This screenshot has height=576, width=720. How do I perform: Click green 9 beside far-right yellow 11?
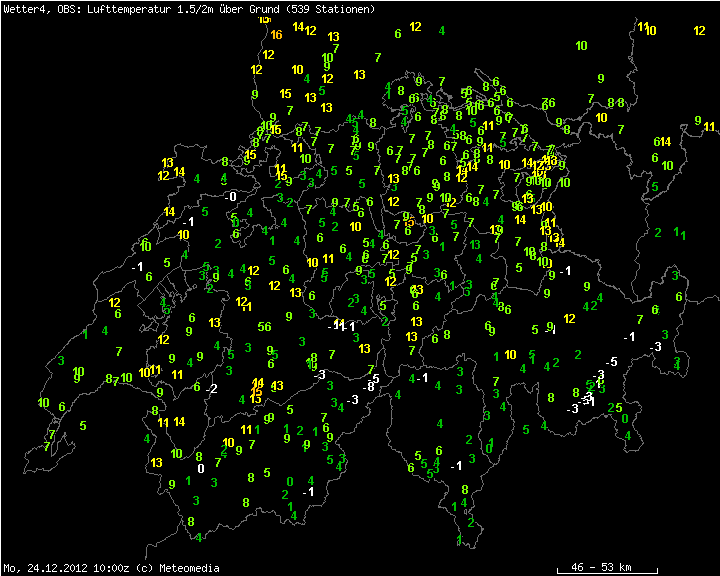[x=697, y=120]
